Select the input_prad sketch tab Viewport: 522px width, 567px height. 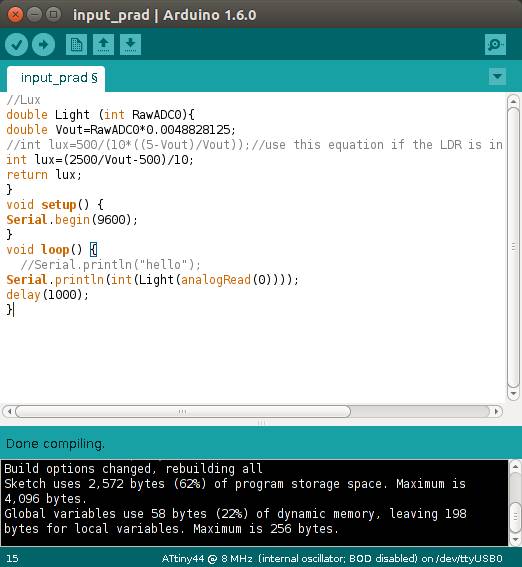click(56, 78)
